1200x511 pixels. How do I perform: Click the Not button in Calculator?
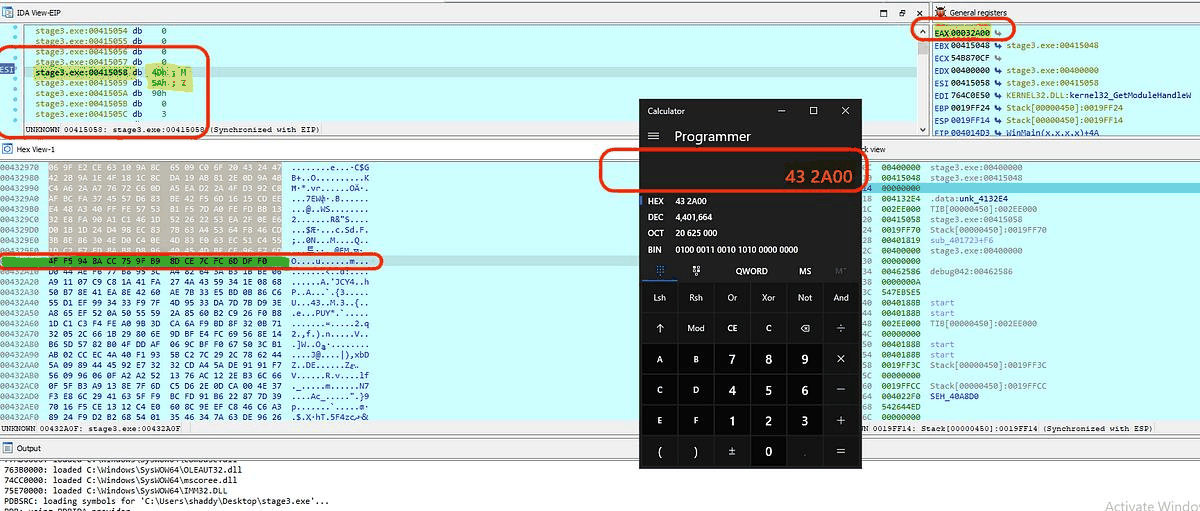click(805, 297)
